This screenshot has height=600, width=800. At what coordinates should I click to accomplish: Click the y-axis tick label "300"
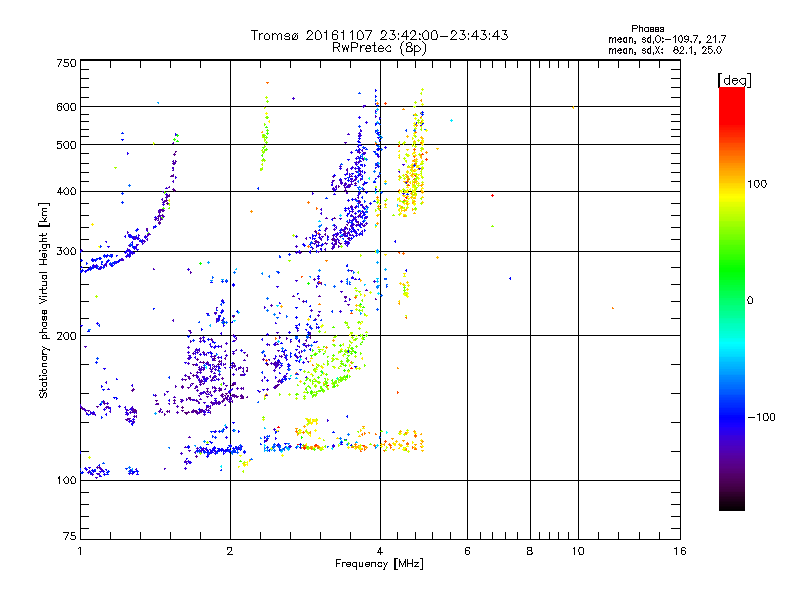(66, 252)
